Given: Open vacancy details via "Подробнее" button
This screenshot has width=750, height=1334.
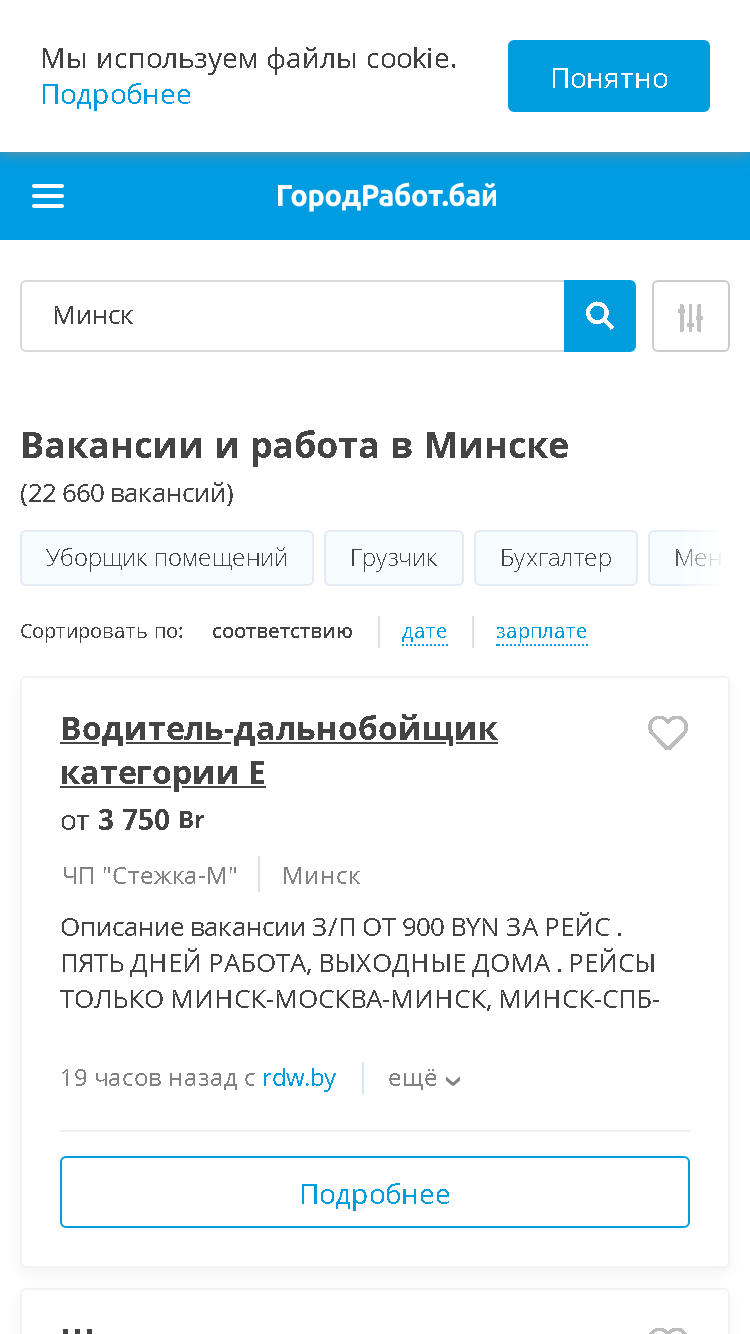Looking at the screenshot, I should coord(375,1192).
